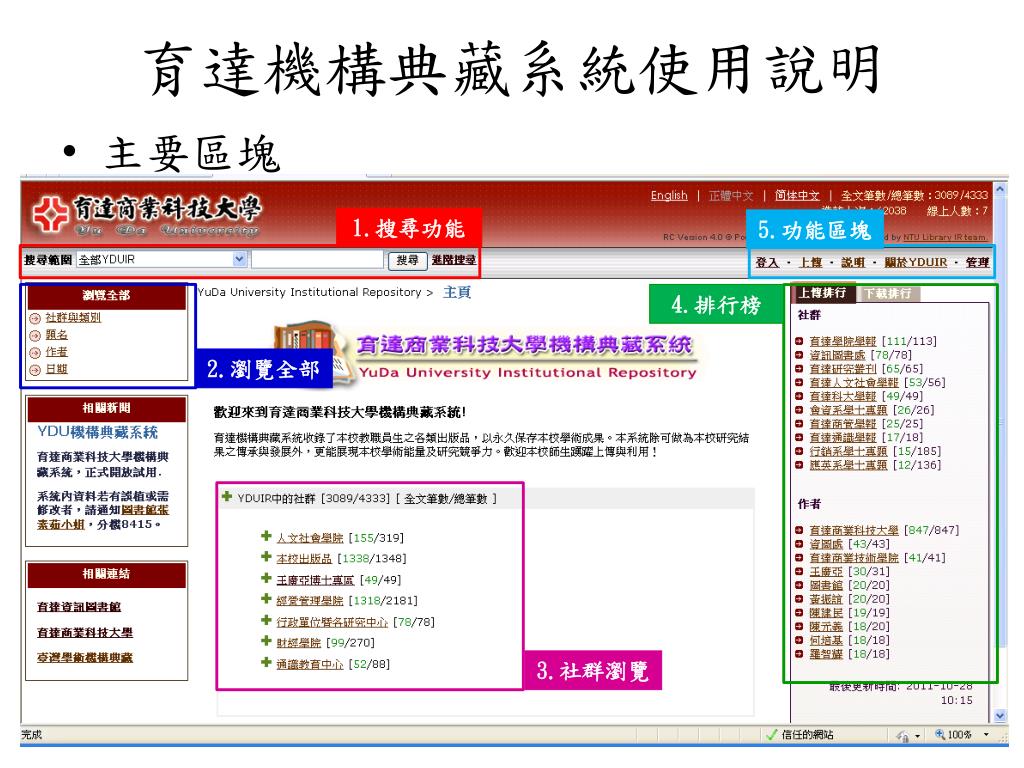
Task: Expand 王廣亞博士專區 plus icon
Action: (266, 578)
